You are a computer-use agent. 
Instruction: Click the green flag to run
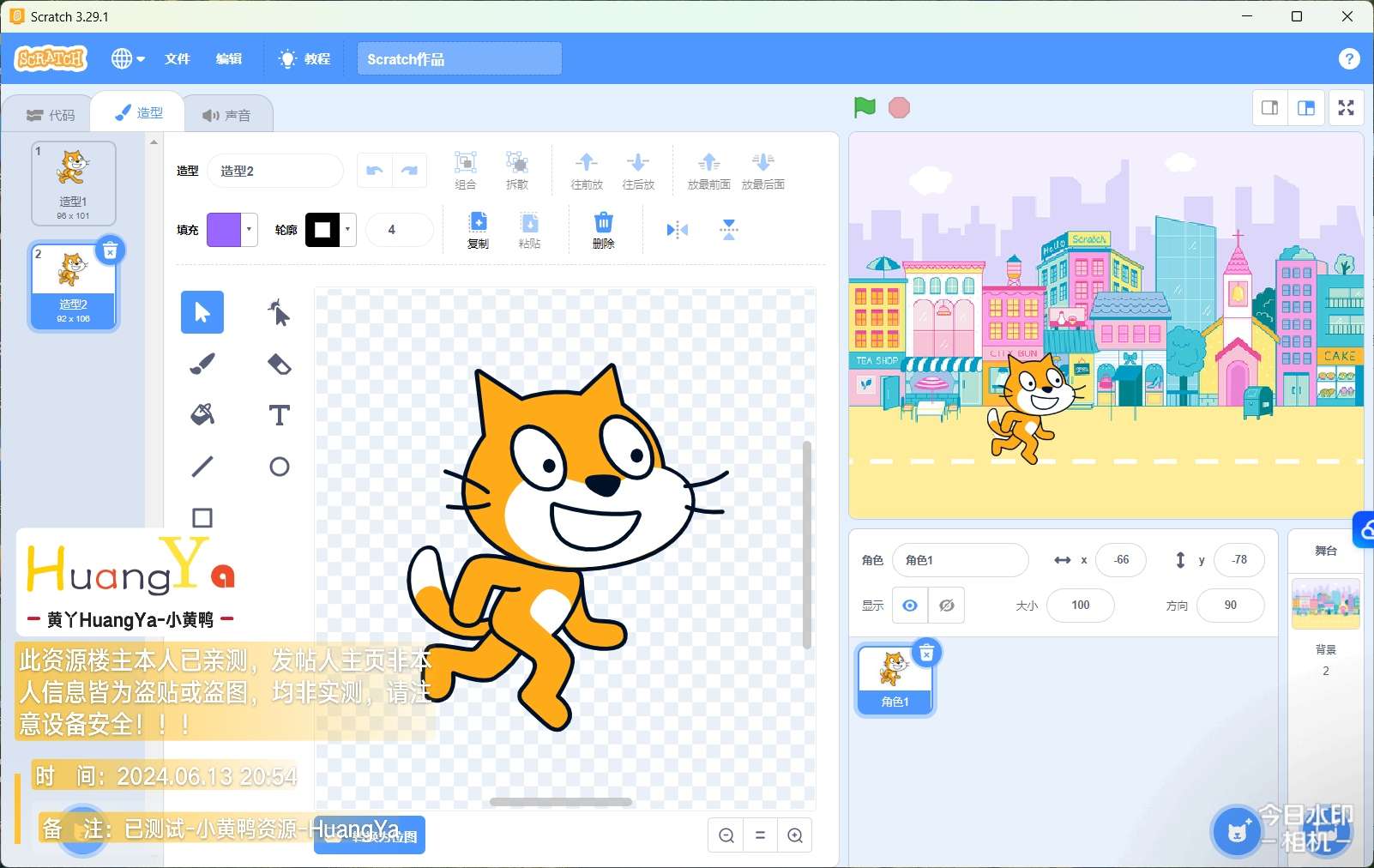click(x=865, y=107)
